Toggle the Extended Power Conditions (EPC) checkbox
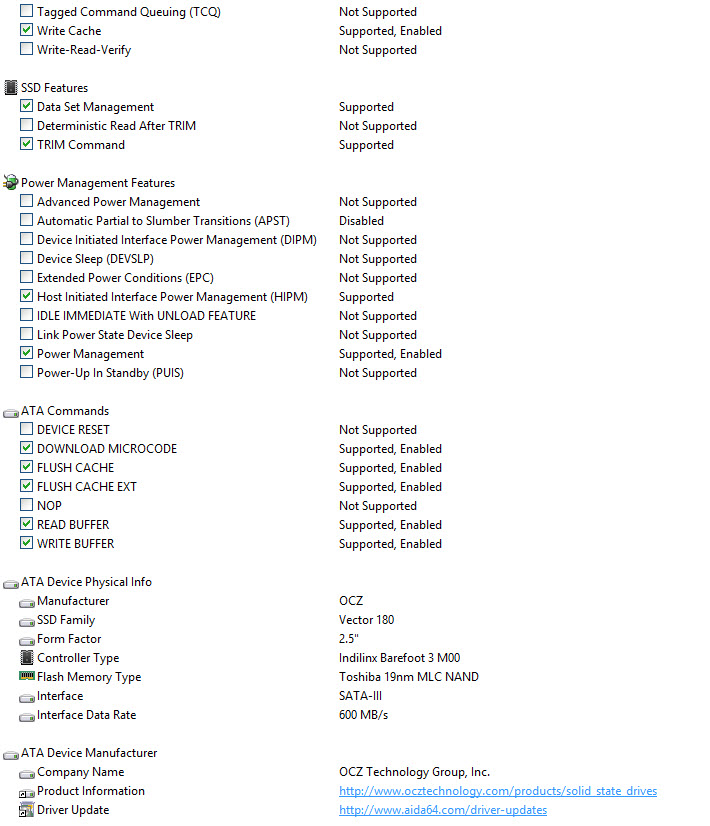 point(26,277)
